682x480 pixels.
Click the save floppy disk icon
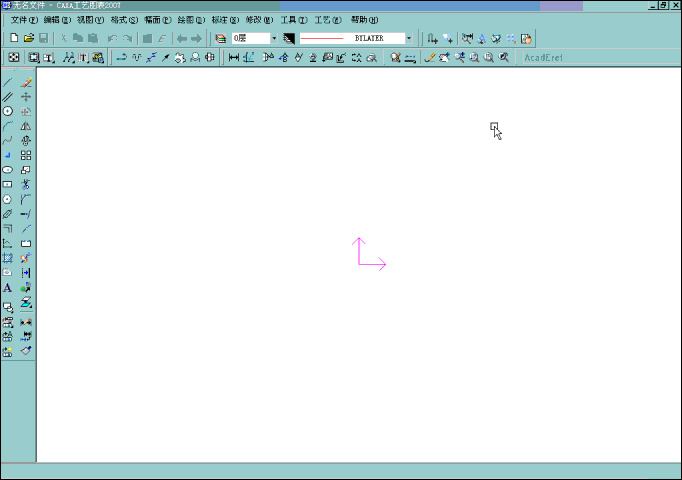tap(43, 38)
